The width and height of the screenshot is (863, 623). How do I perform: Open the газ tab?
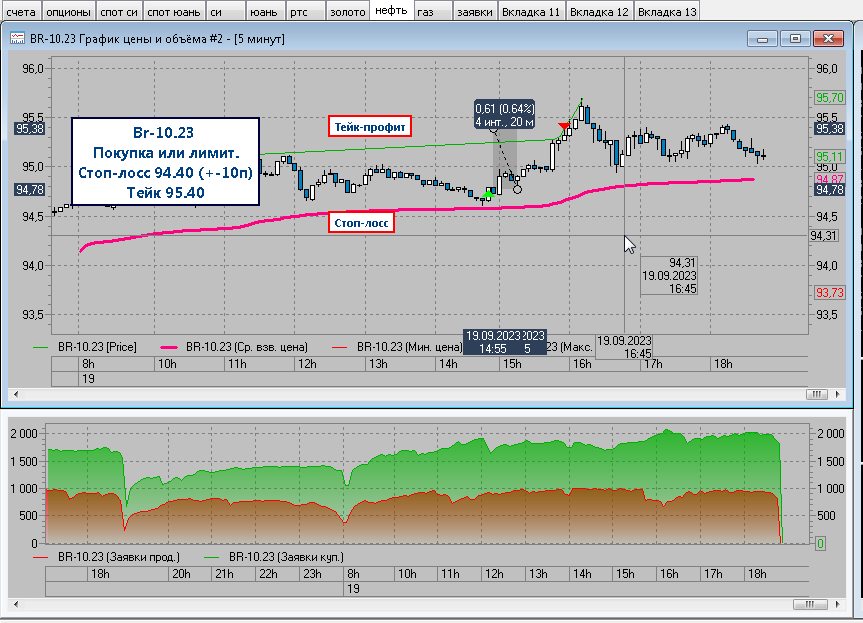433,11
